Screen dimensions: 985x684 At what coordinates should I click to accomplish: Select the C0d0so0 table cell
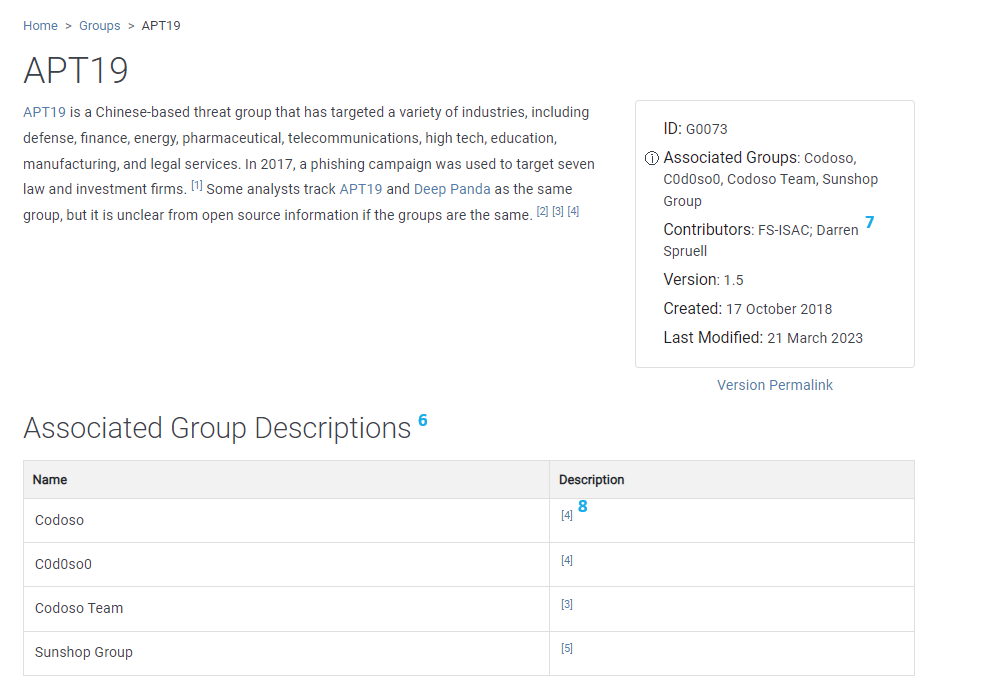(286, 565)
